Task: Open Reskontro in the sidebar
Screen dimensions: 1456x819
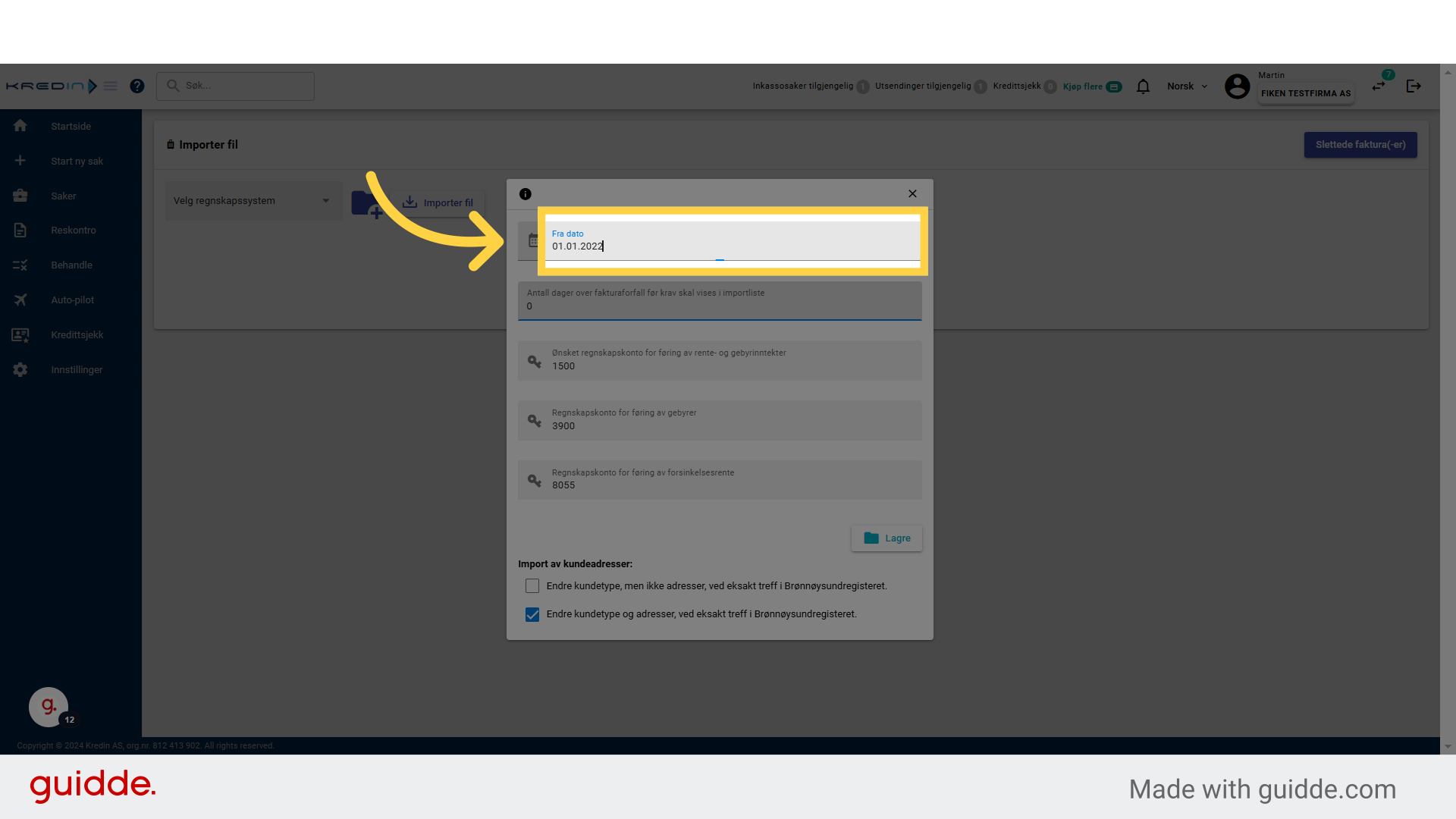Action: point(73,231)
